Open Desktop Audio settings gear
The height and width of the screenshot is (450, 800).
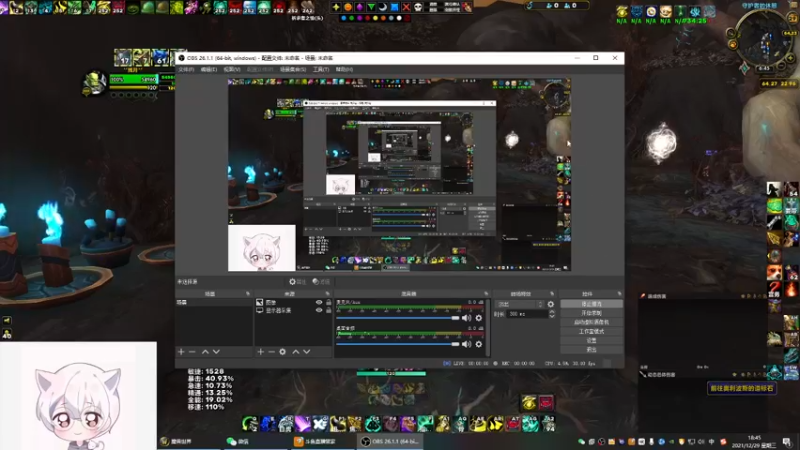[479, 344]
